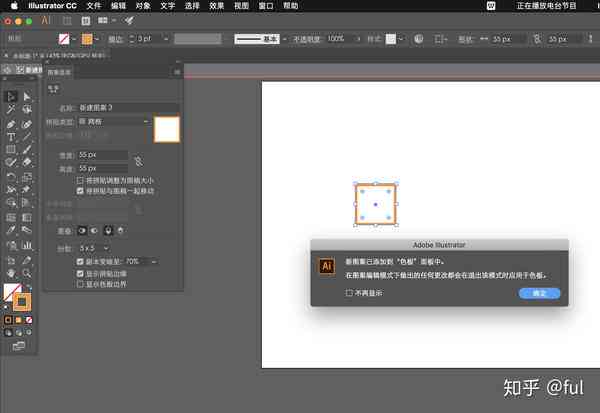The image size is (600, 413).
Task: Toggle the show tile edge checkbox
Action: (x=80, y=274)
